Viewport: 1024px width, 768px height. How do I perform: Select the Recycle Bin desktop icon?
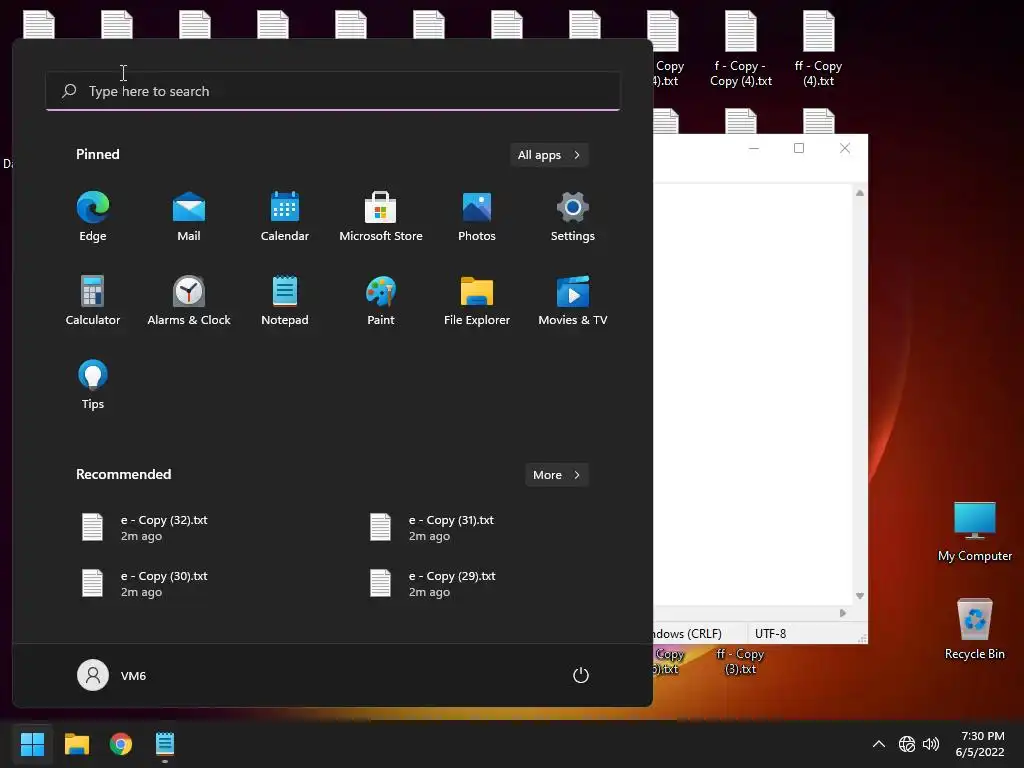click(974, 628)
